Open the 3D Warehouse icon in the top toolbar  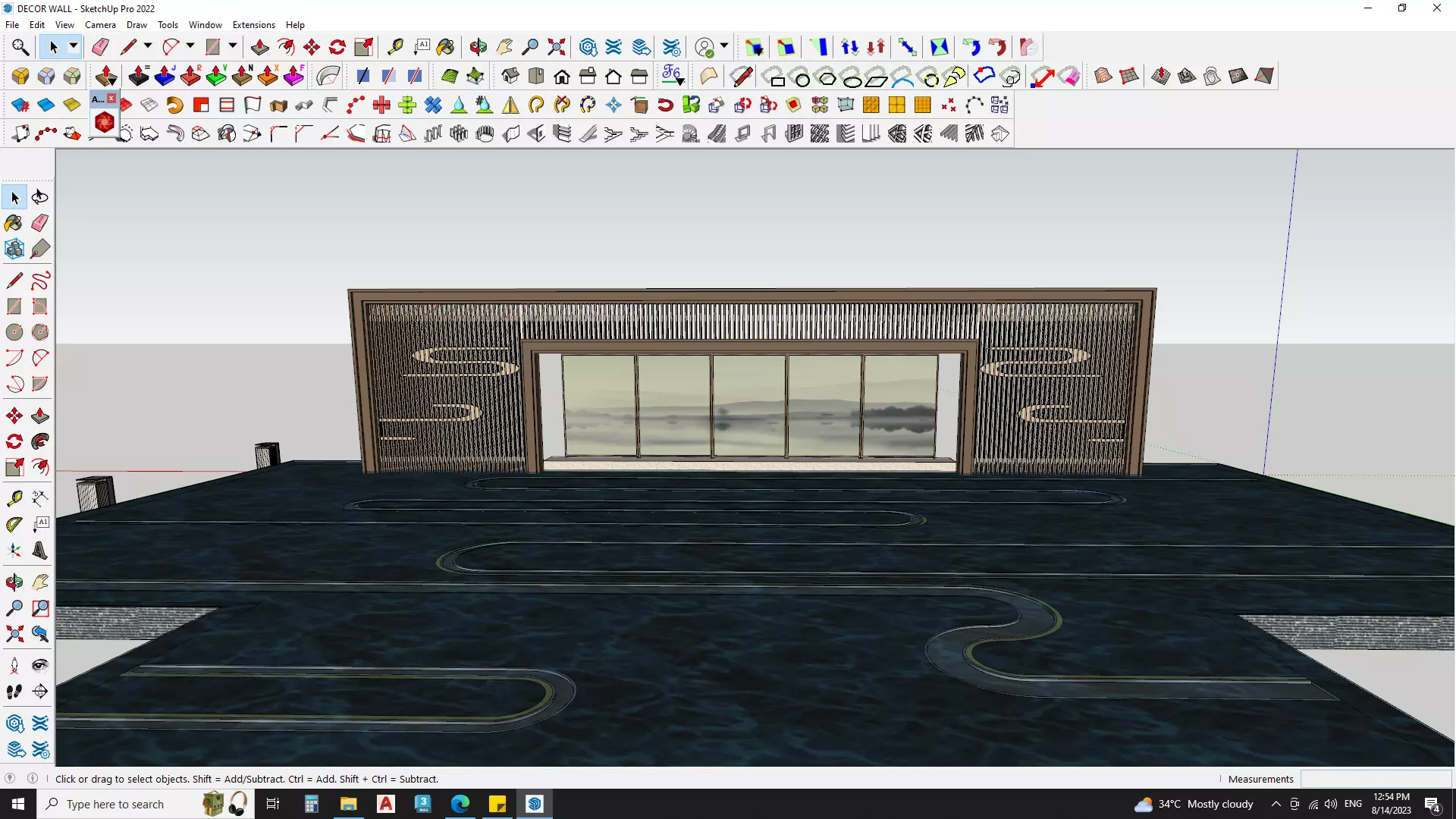(x=588, y=47)
